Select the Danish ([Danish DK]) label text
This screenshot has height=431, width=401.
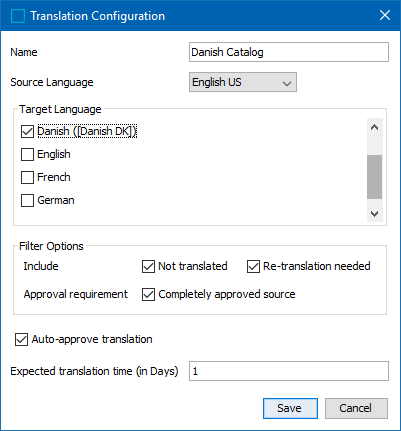[87, 131]
